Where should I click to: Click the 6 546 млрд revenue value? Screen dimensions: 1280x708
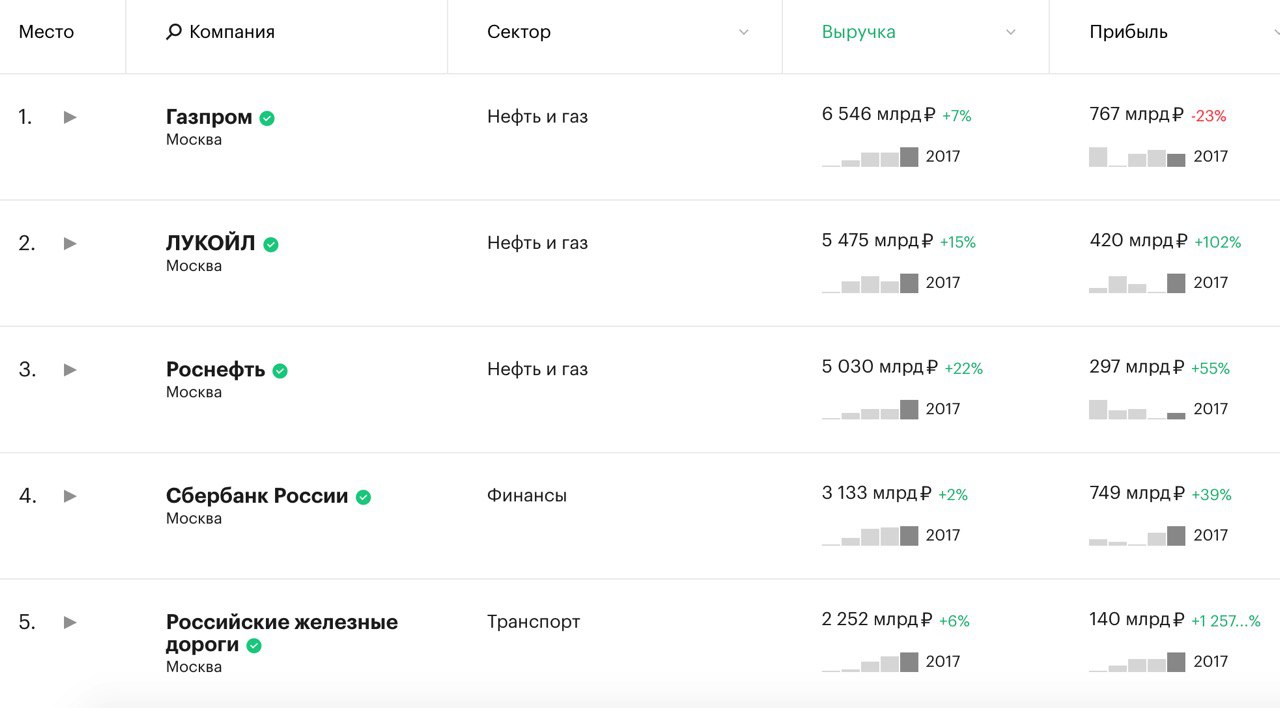[879, 115]
